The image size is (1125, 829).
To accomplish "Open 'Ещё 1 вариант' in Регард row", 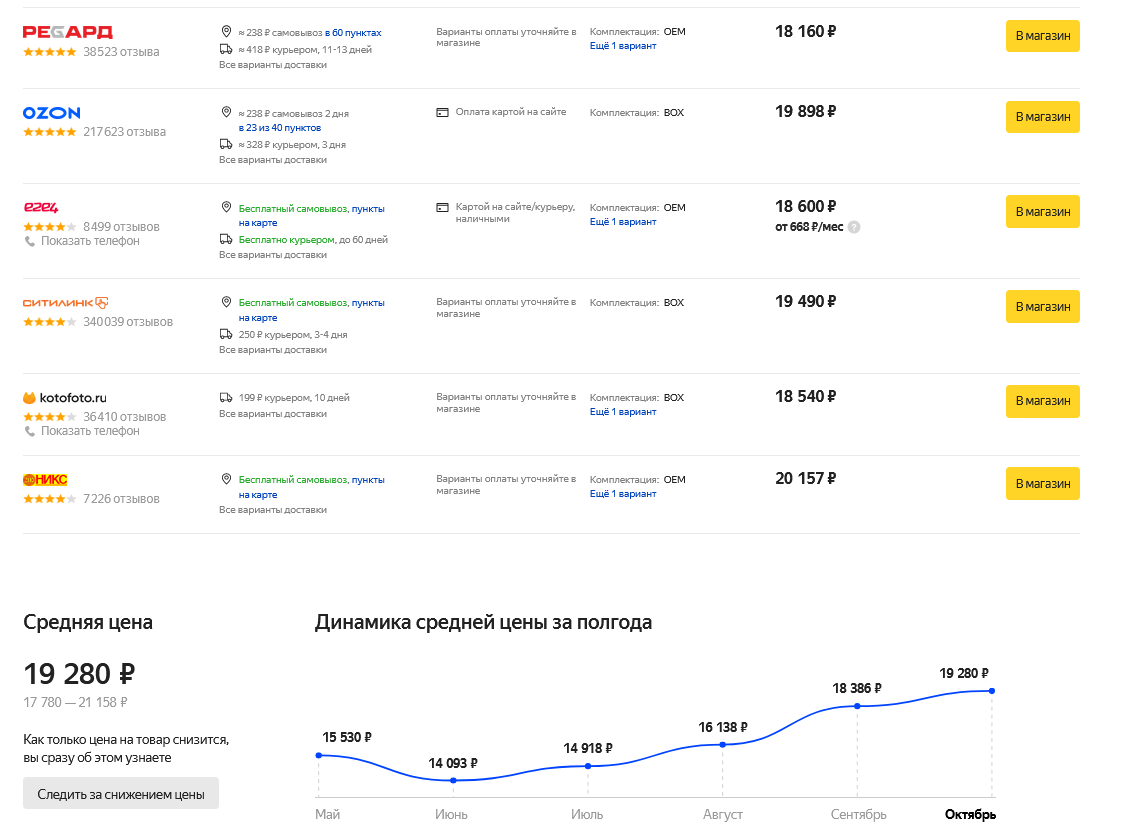I will pos(623,46).
